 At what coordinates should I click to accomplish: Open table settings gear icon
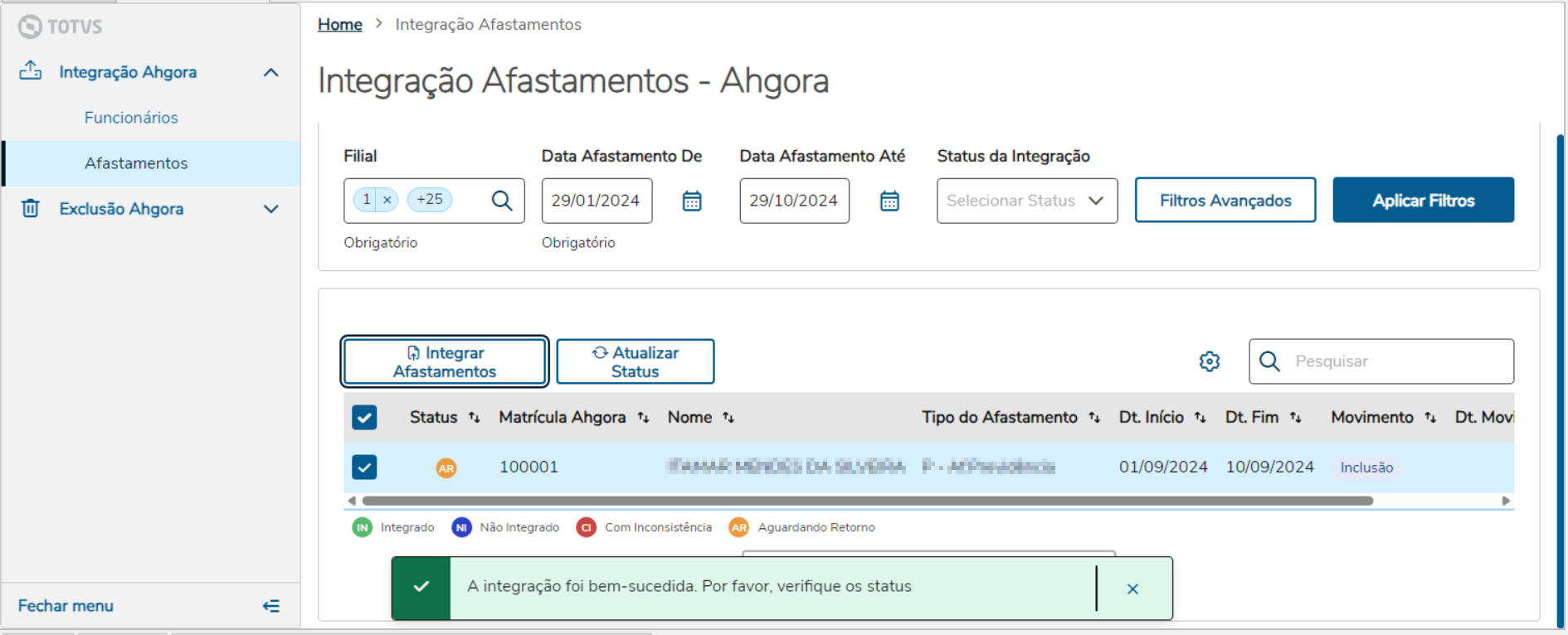pyautogui.click(x=1210, y=361)
